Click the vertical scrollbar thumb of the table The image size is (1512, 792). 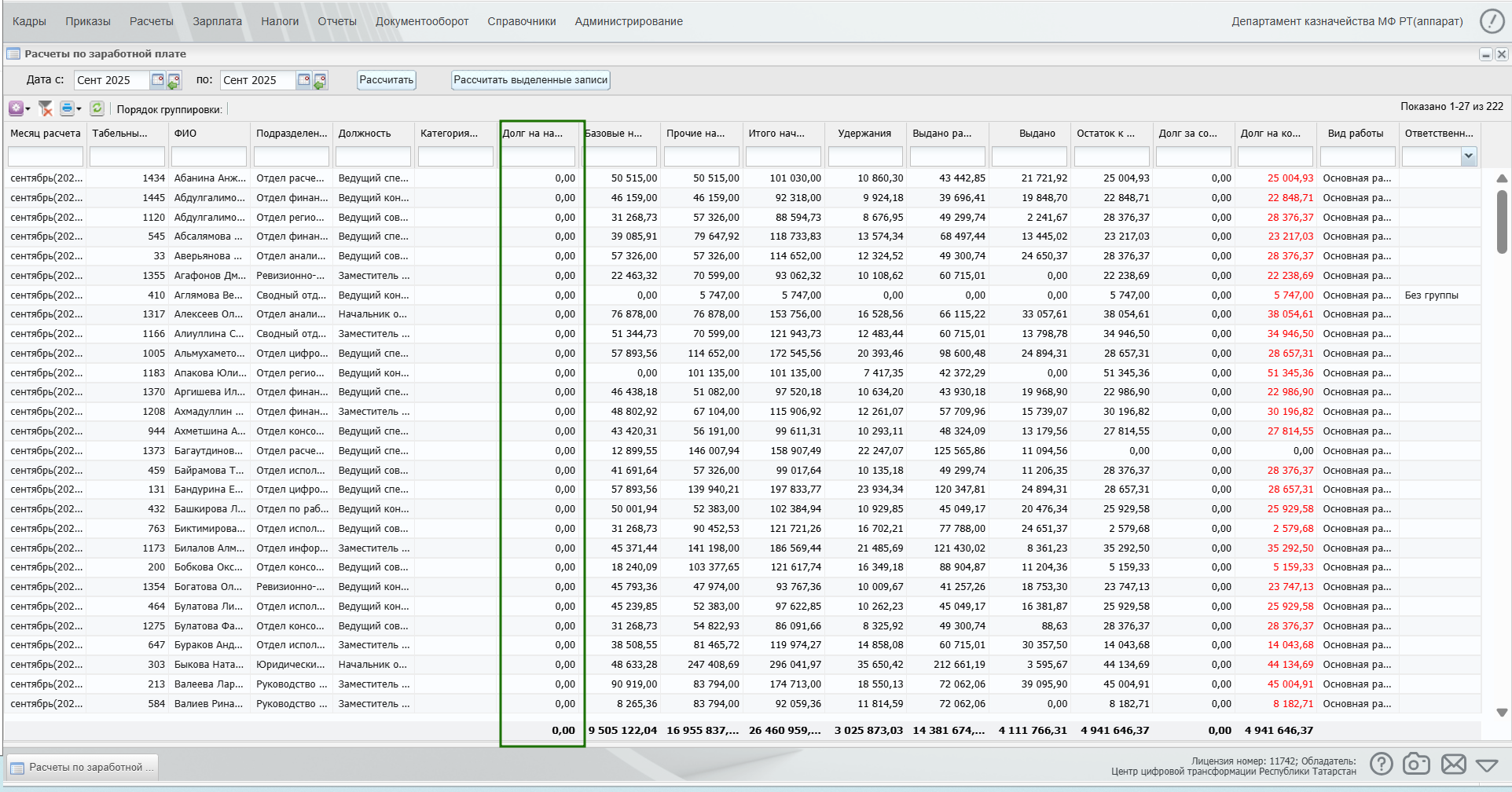[x=1502, y=222]
